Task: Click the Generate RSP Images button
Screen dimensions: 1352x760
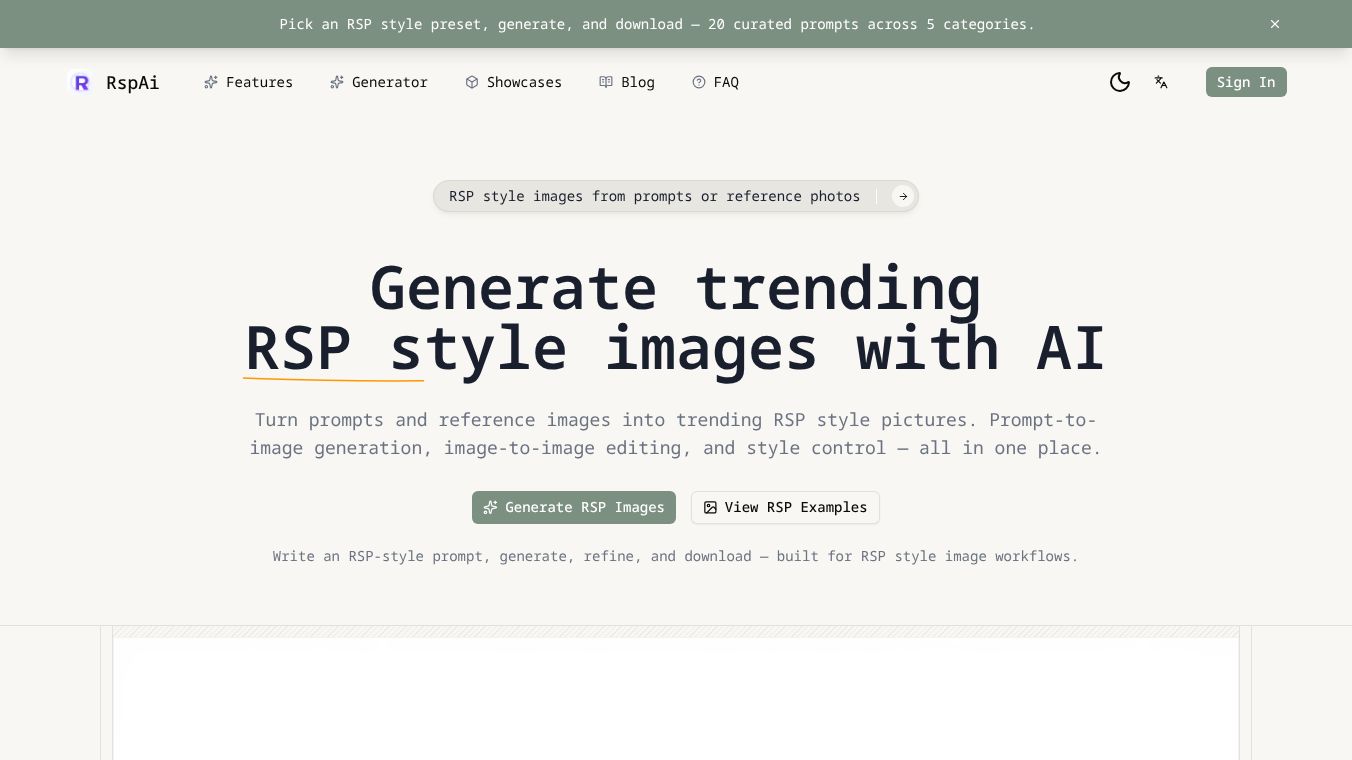Action: (x=574, y=507)
